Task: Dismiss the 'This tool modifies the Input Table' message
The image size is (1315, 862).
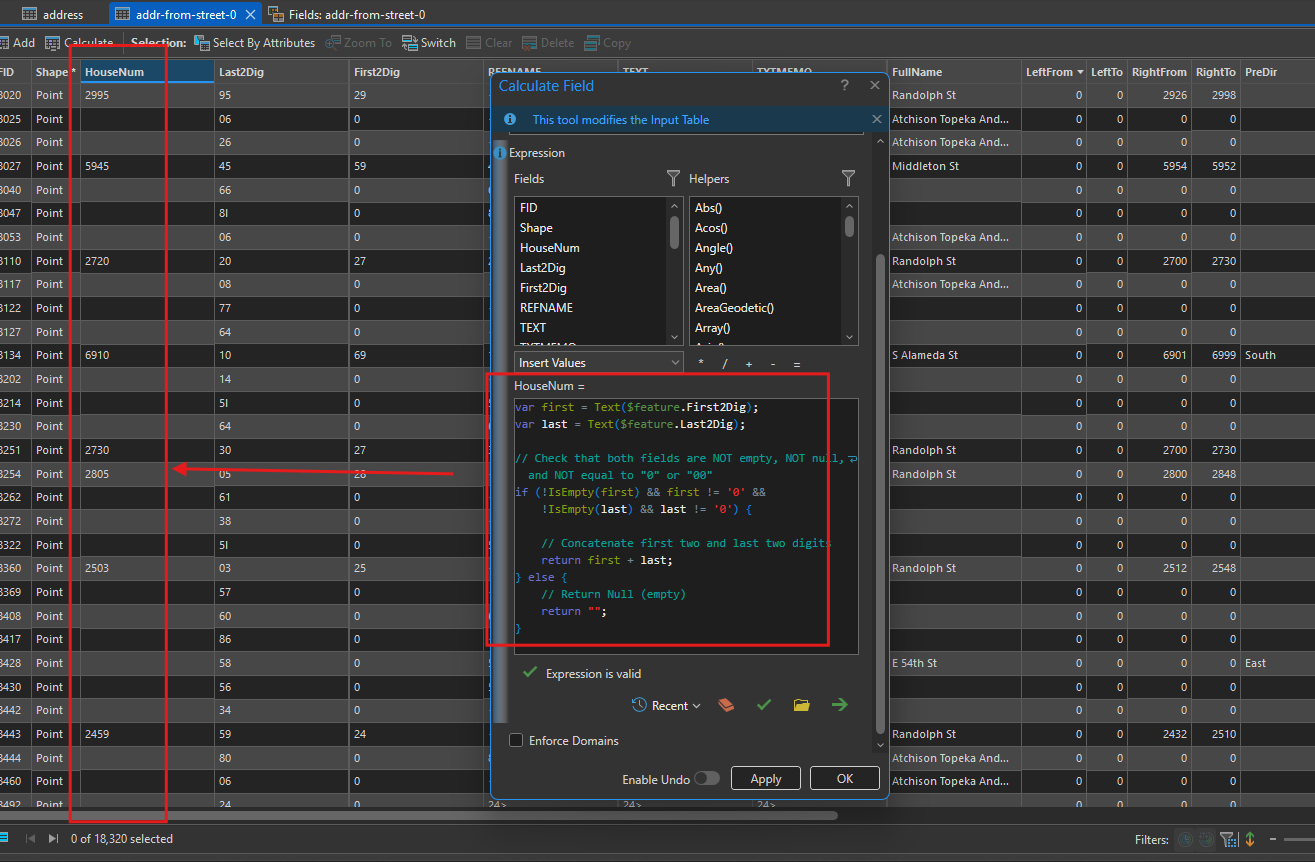Action: click(877, 119)
